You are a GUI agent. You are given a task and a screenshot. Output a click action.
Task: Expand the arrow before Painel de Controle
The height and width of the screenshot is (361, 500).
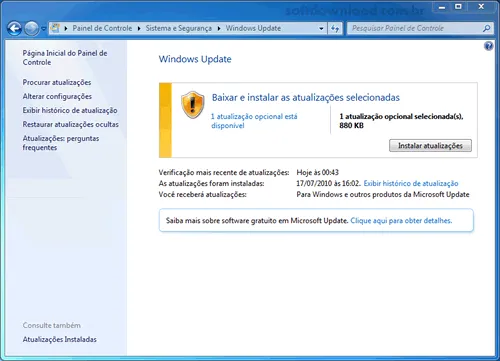[66, 28]
